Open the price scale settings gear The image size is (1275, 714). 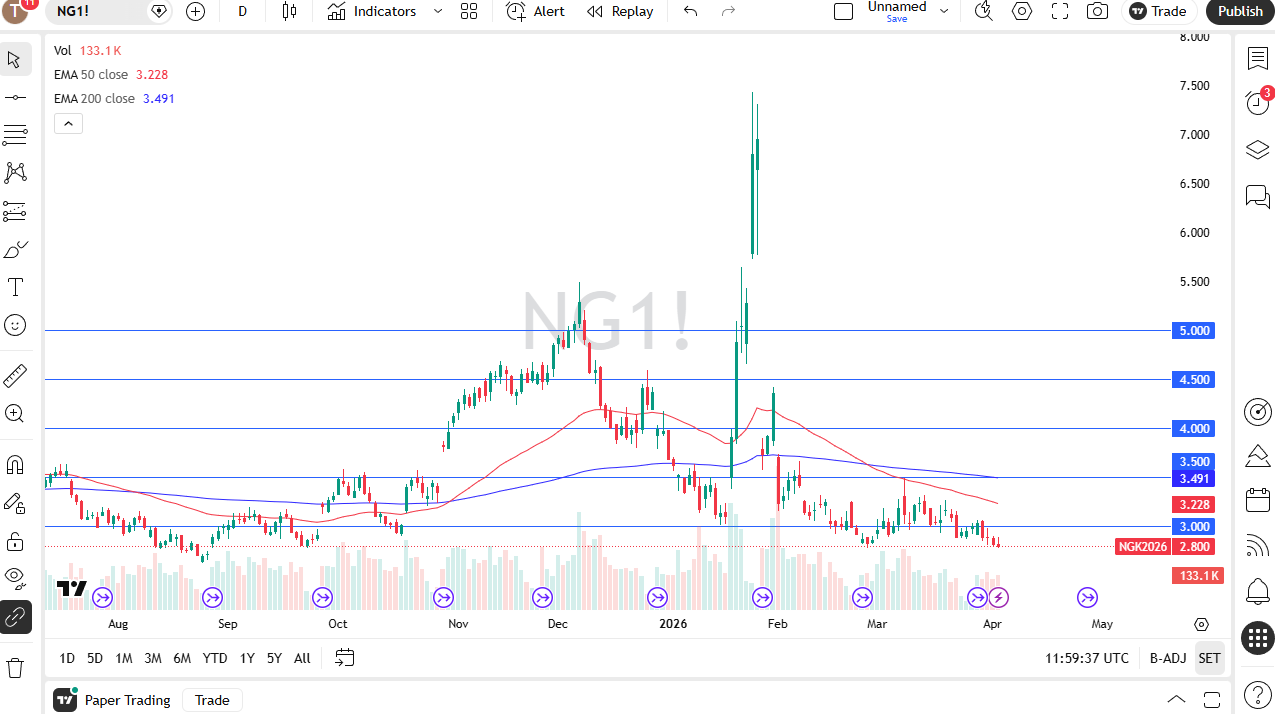tap(1202, 624)
